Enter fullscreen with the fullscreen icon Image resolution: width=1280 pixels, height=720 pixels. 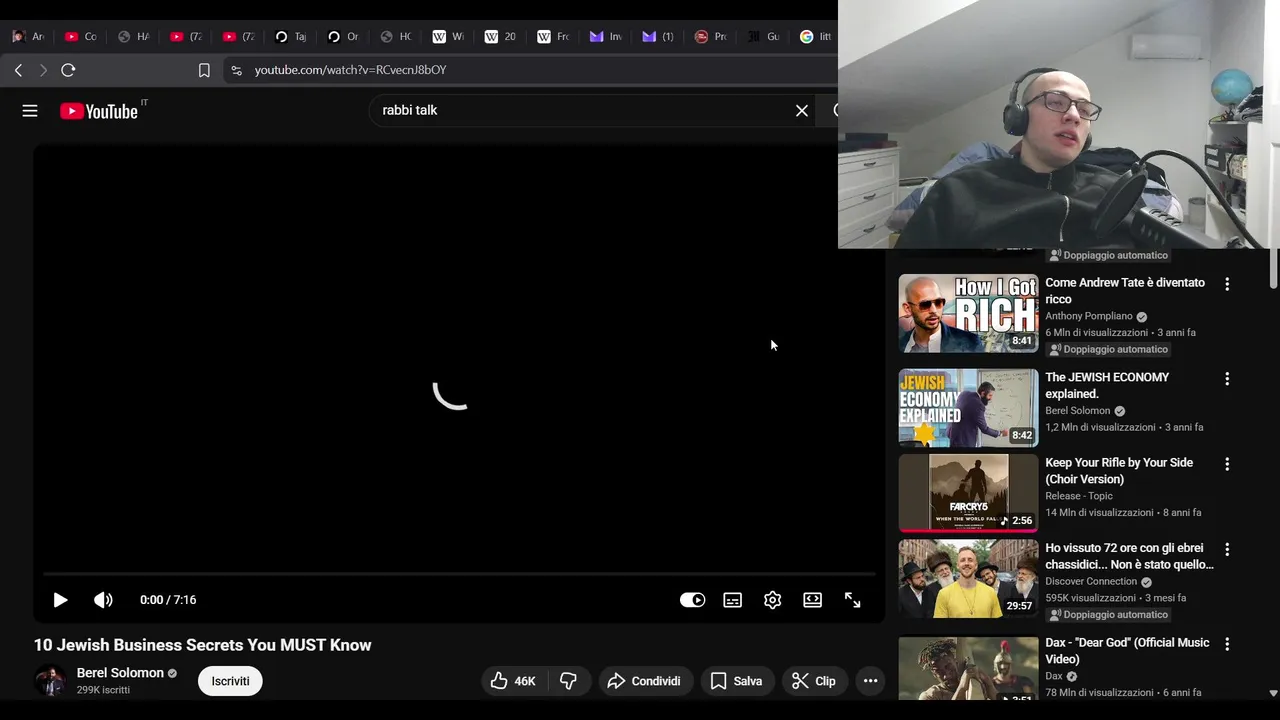point(852,600)
